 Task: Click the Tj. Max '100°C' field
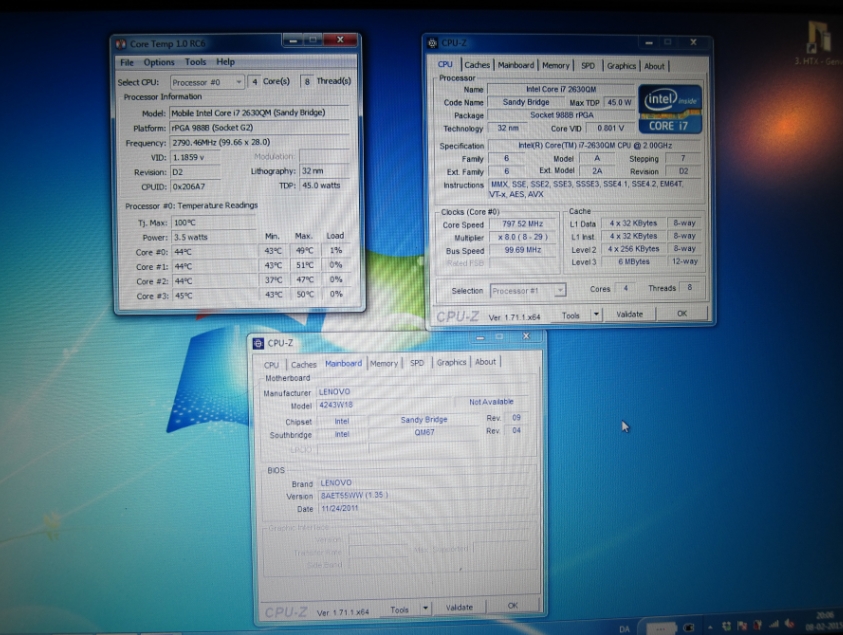tap(213, 223)
